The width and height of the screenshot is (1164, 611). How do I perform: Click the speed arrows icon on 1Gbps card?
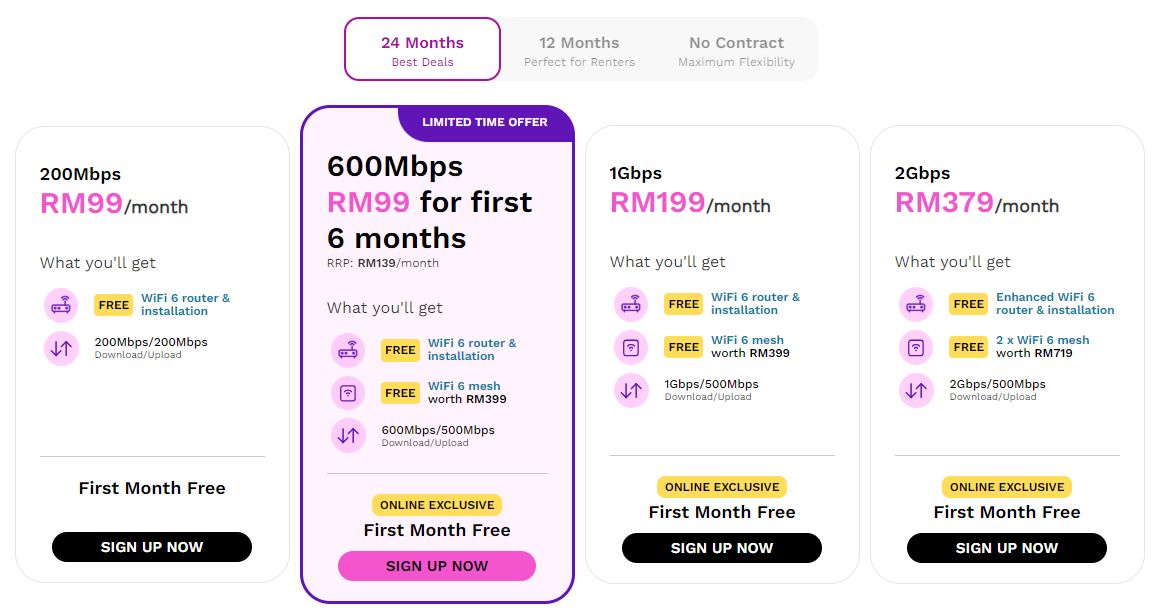click(x=631, y=389)
